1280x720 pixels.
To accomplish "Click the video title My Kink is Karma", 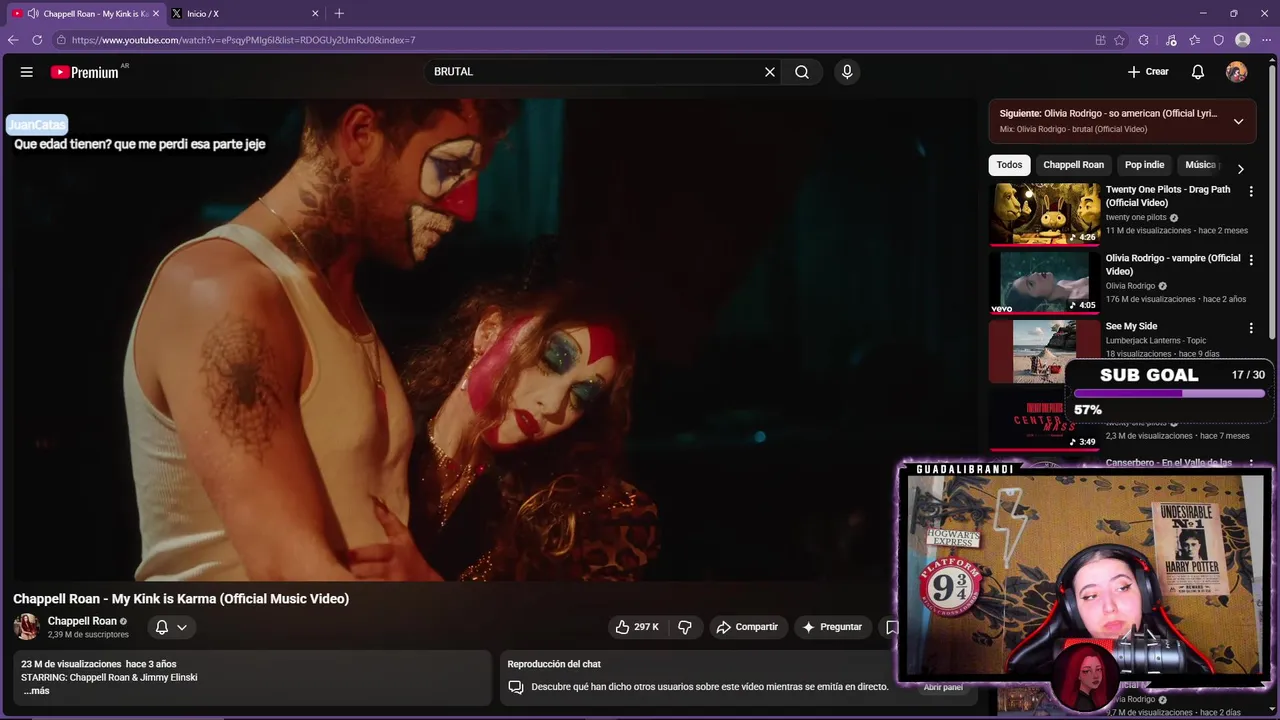I will click(181, 599).
